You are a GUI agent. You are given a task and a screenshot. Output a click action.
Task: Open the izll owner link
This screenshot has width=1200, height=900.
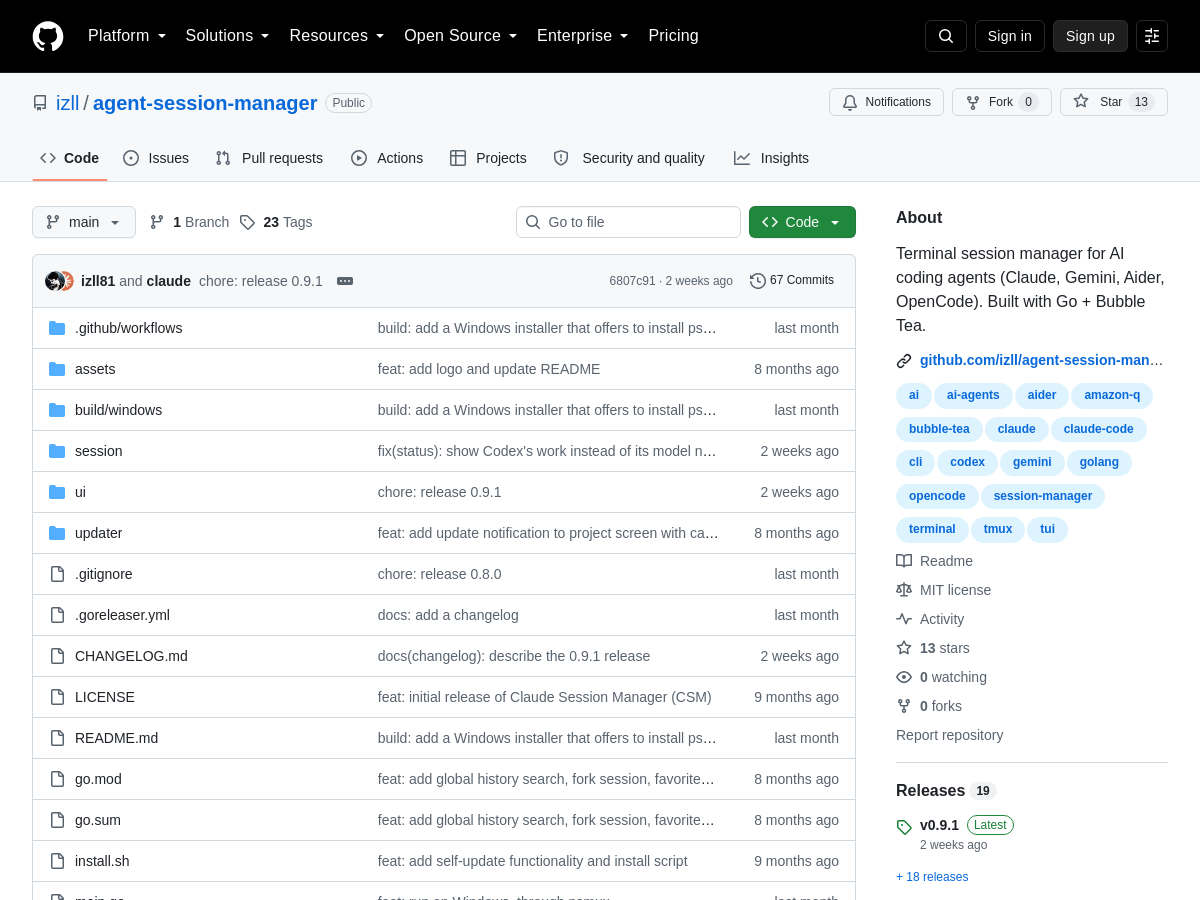(x=67, y=103)
